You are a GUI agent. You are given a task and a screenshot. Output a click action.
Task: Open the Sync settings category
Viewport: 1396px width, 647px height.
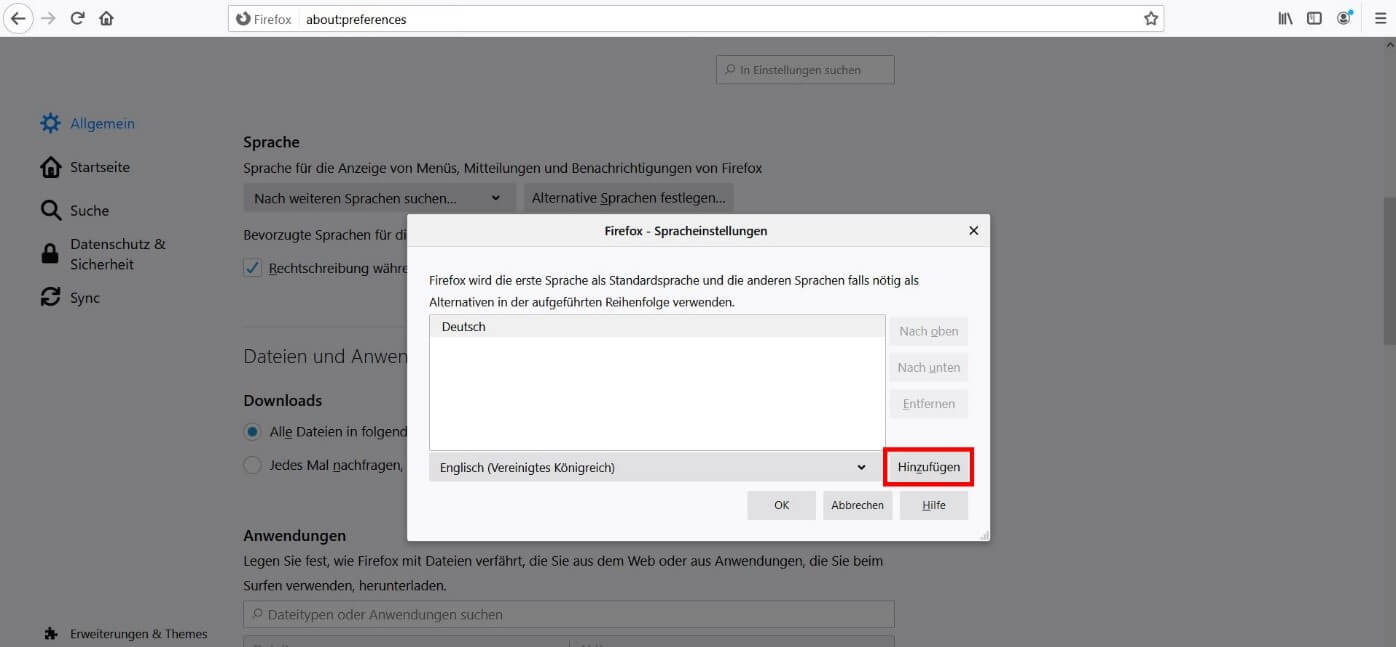pyautogui.click(x=85, y=298)
